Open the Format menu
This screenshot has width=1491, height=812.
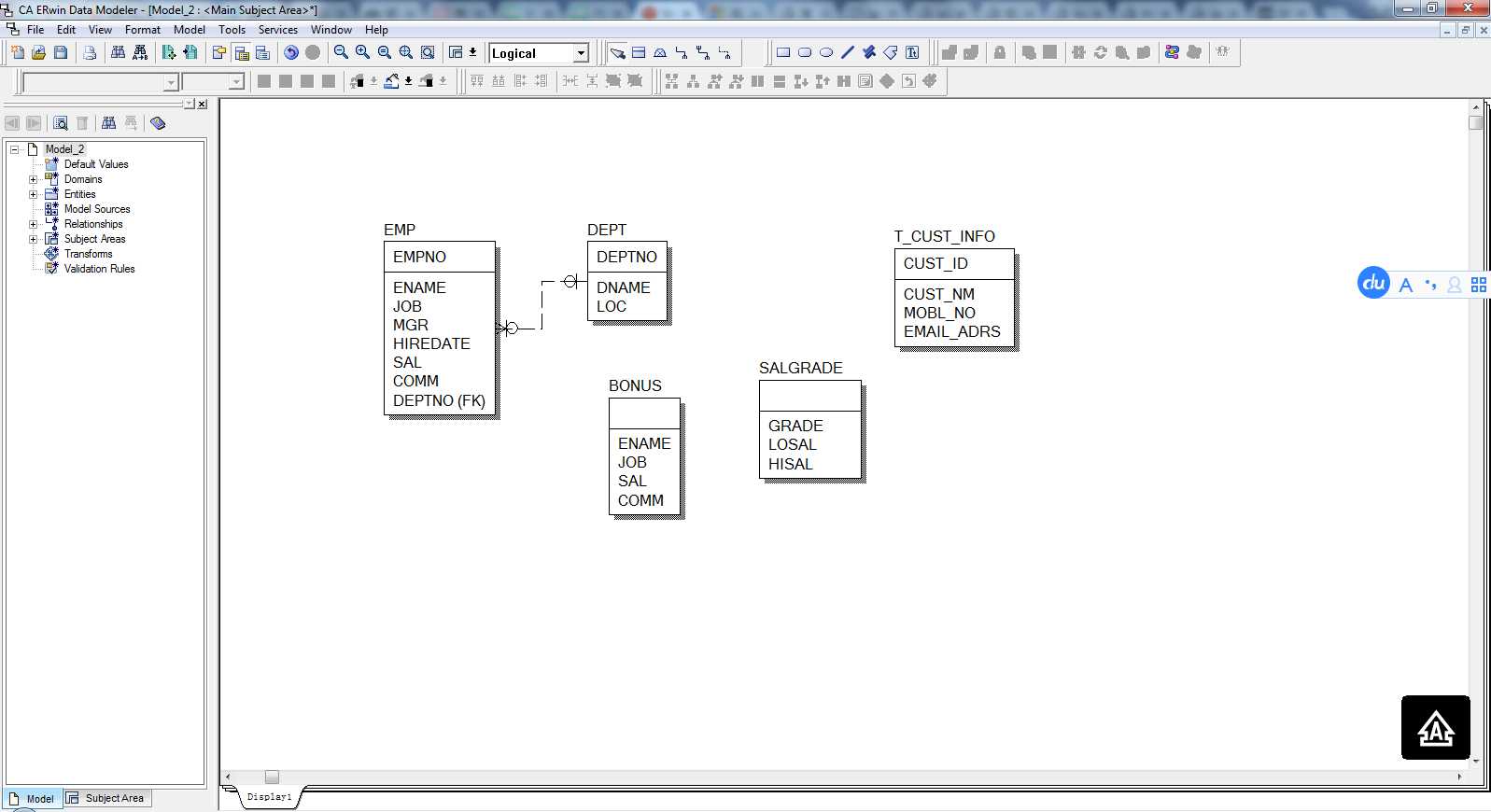click(x=143, y=30)
